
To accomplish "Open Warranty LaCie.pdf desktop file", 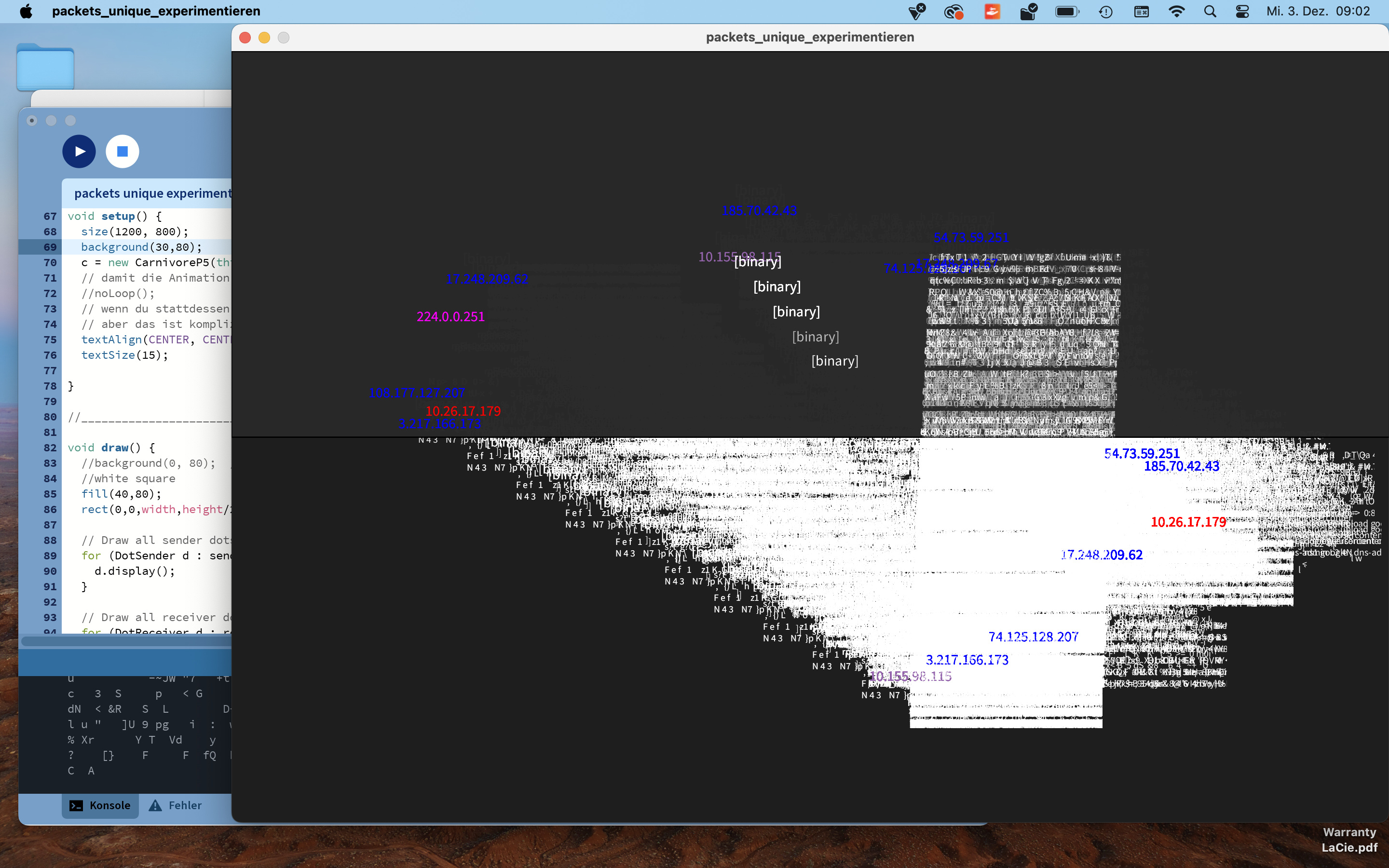I will click(1349, 839).
